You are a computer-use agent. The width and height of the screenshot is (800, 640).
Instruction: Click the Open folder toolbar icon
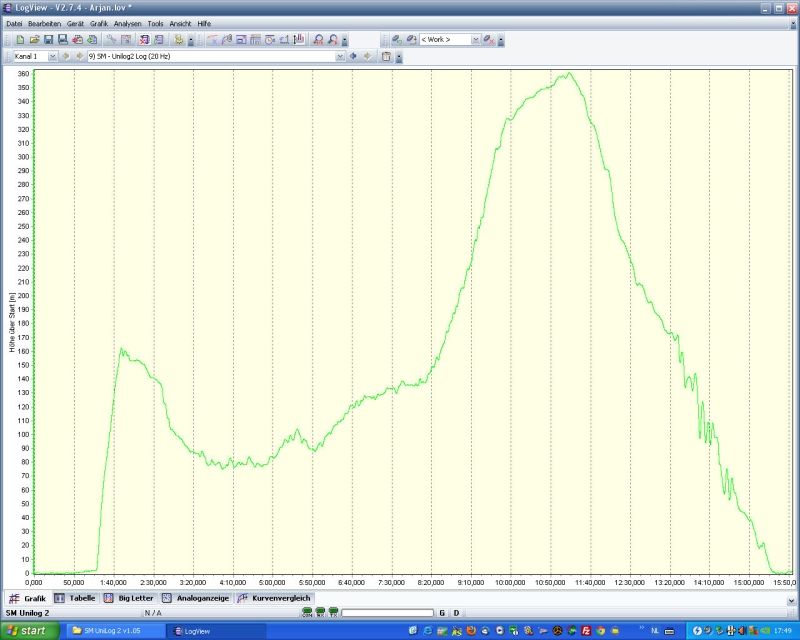click(x=34, y=40)
